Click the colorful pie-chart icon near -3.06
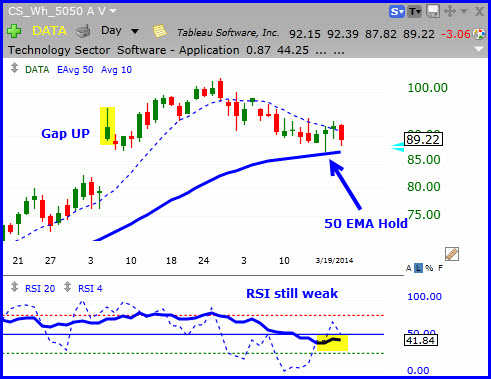Viewport: 491px width, 379px height. pos(480,34)
